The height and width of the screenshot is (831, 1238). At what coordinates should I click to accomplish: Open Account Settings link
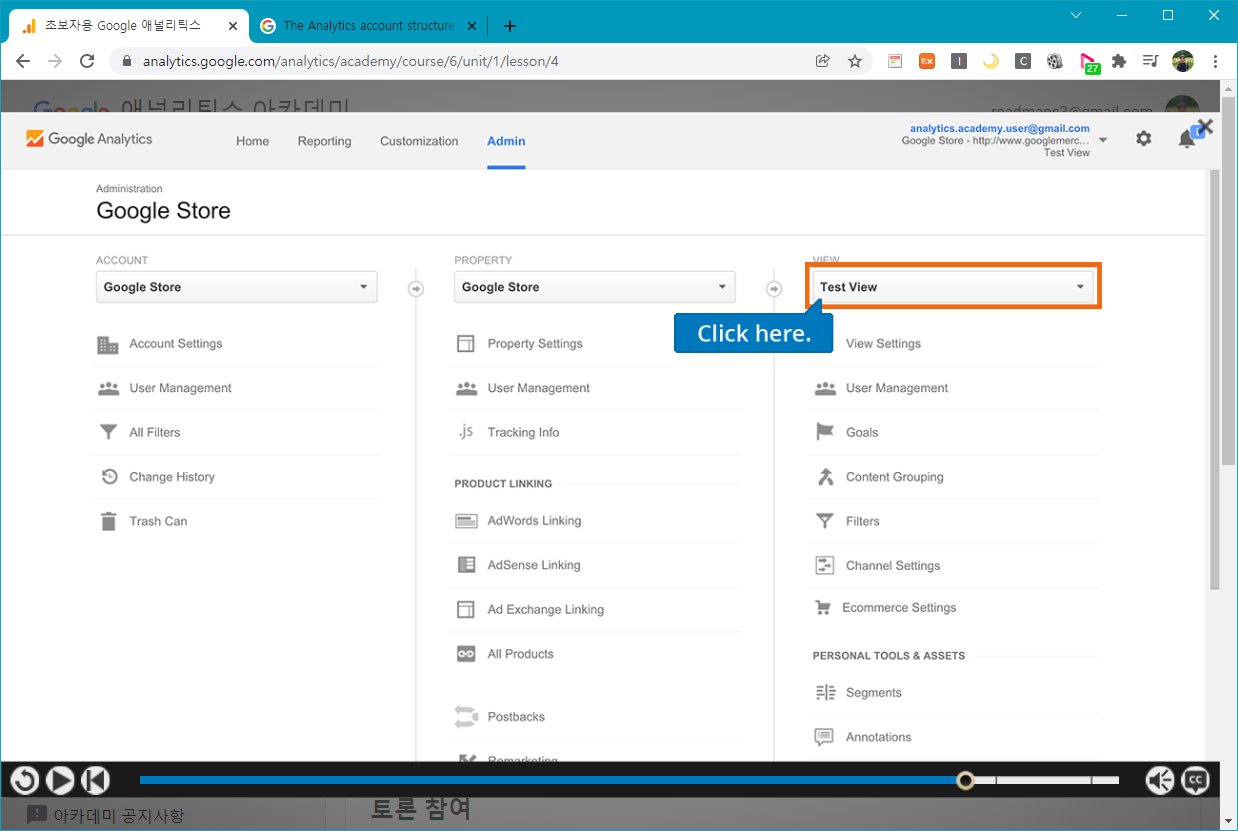pos(176,344)
